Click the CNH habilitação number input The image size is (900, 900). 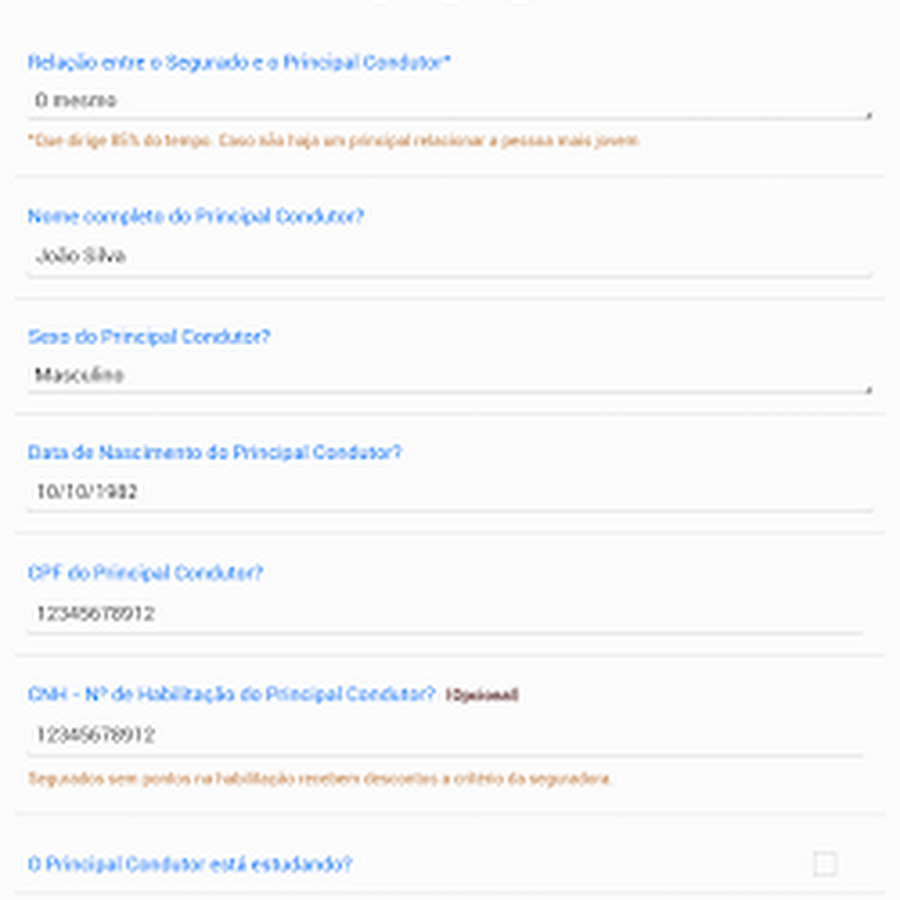(x=445, y=735)
